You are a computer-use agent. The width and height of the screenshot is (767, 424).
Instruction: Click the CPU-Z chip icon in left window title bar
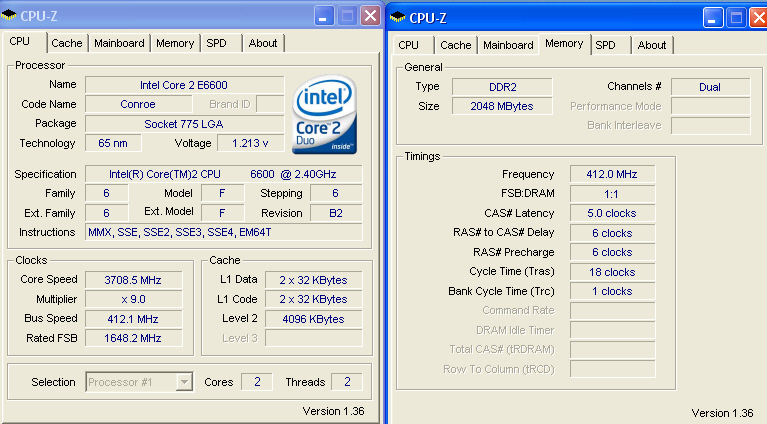tap(9, 16)
